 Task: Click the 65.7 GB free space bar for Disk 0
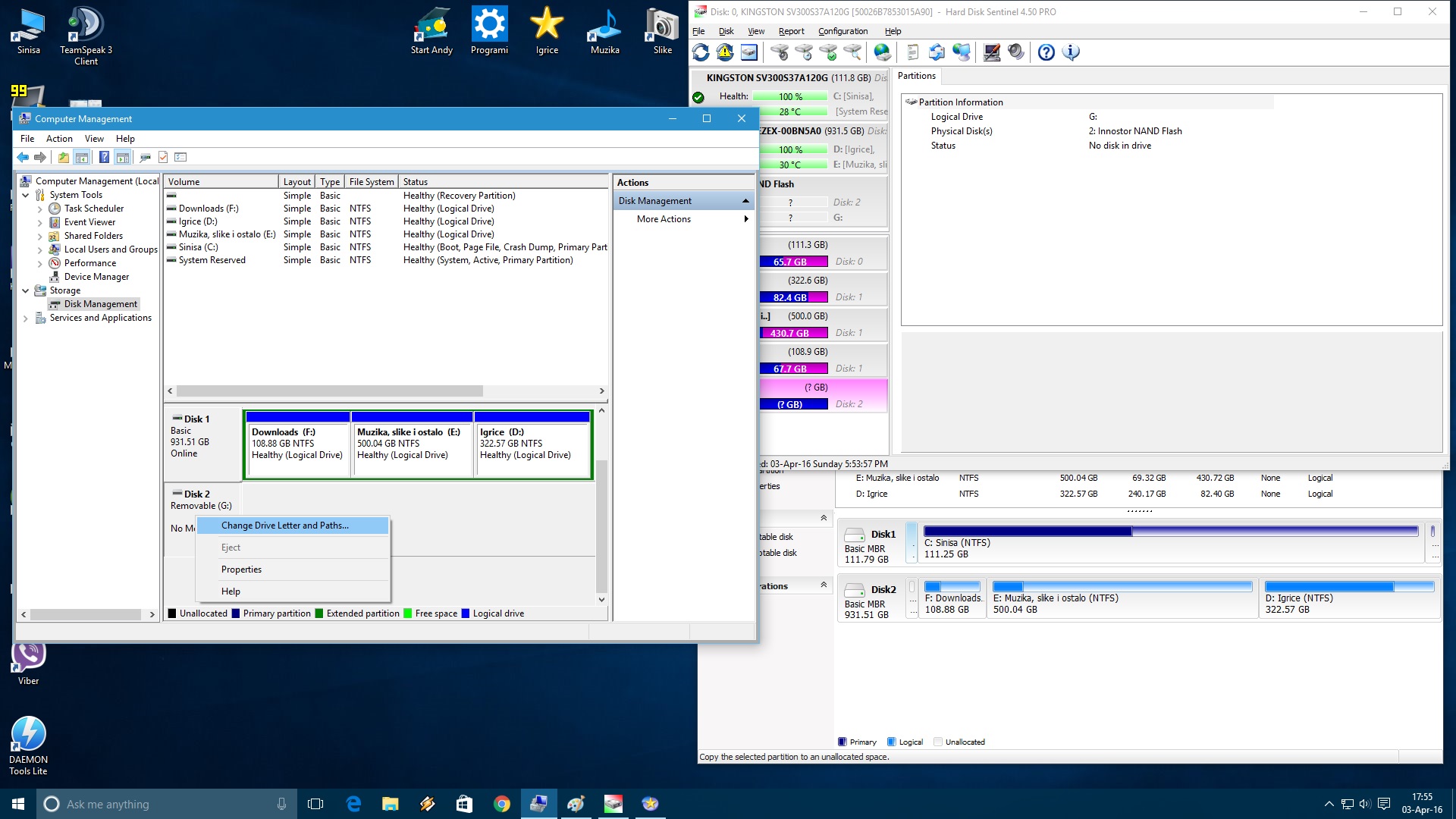[793, 262]
